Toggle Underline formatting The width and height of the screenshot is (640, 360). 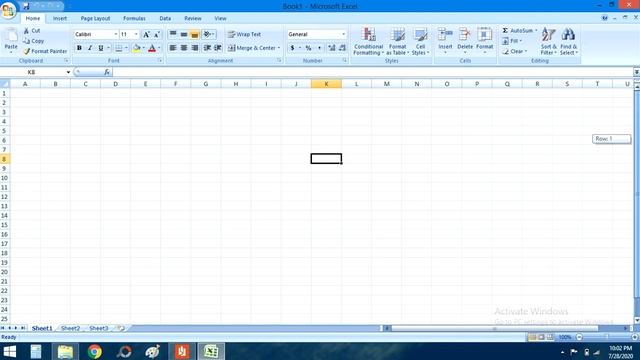click(100, 48)
